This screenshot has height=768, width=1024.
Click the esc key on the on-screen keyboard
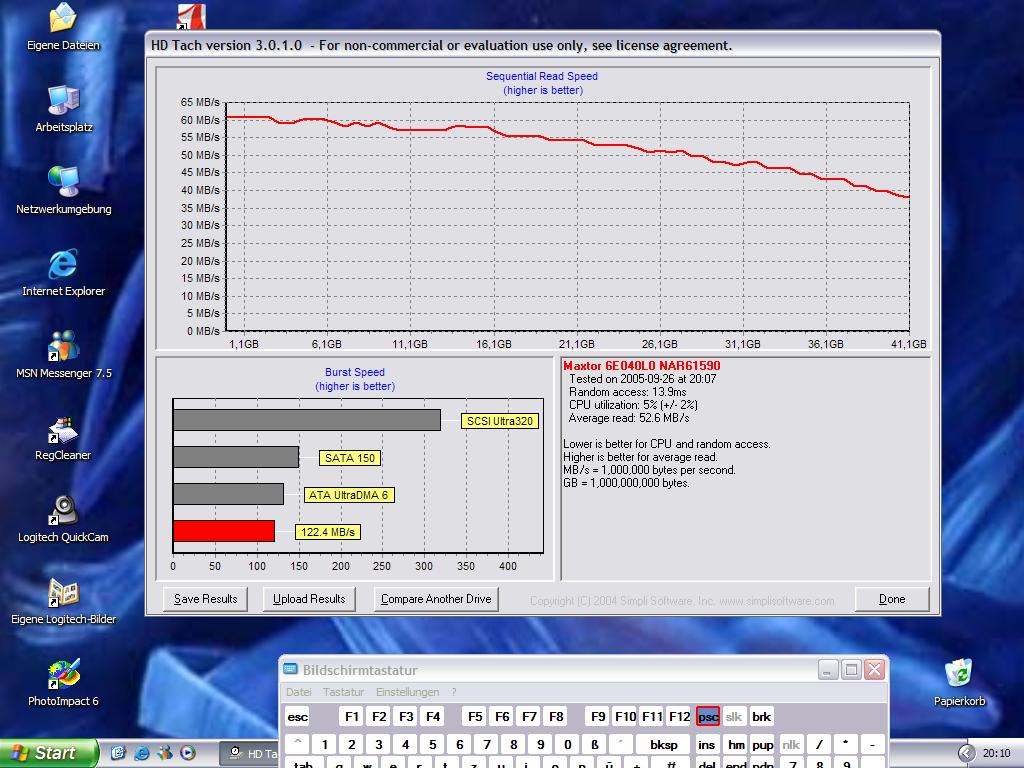click(297, 716)
